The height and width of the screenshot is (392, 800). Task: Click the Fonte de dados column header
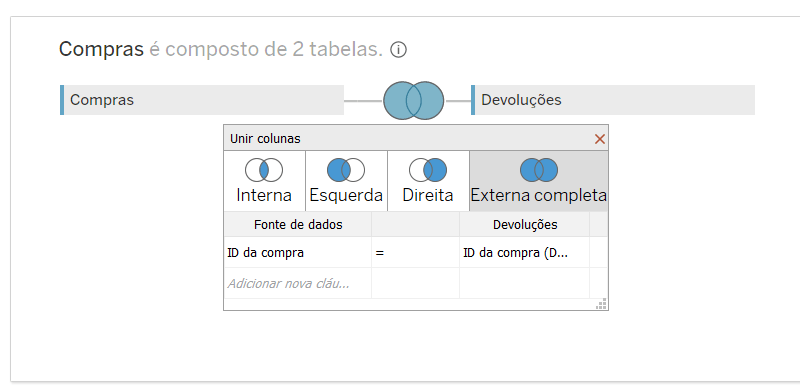pyautogui.click(x=298, y=225)
